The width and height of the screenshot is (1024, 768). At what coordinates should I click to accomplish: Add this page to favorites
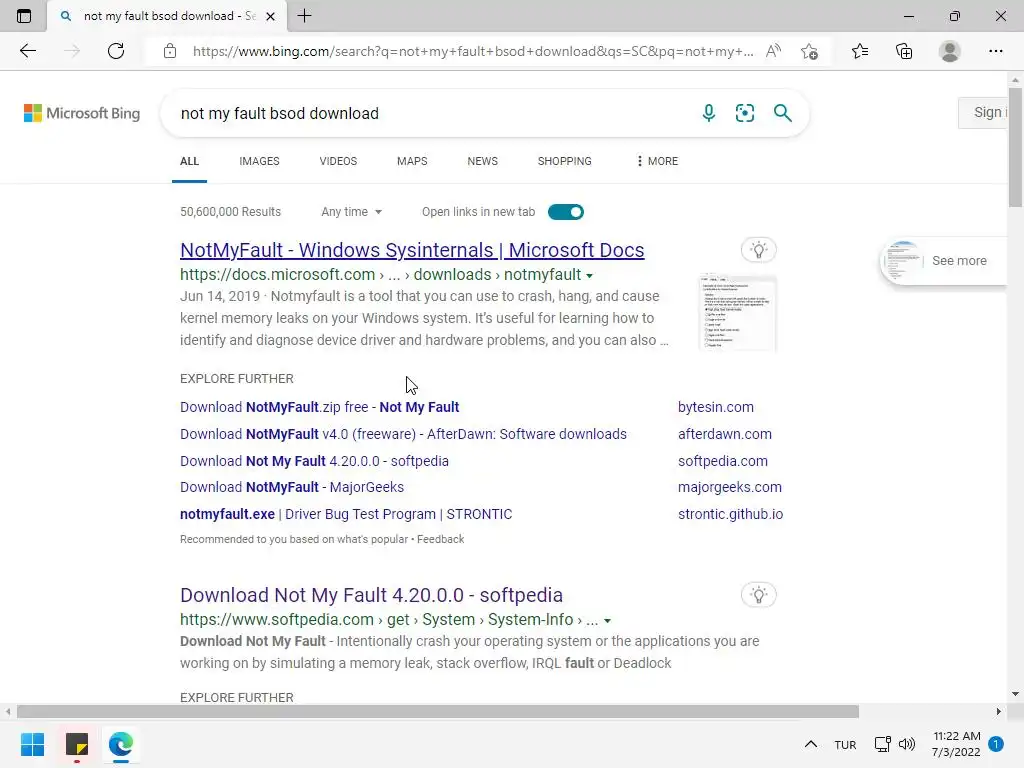[x=810, y=51]
